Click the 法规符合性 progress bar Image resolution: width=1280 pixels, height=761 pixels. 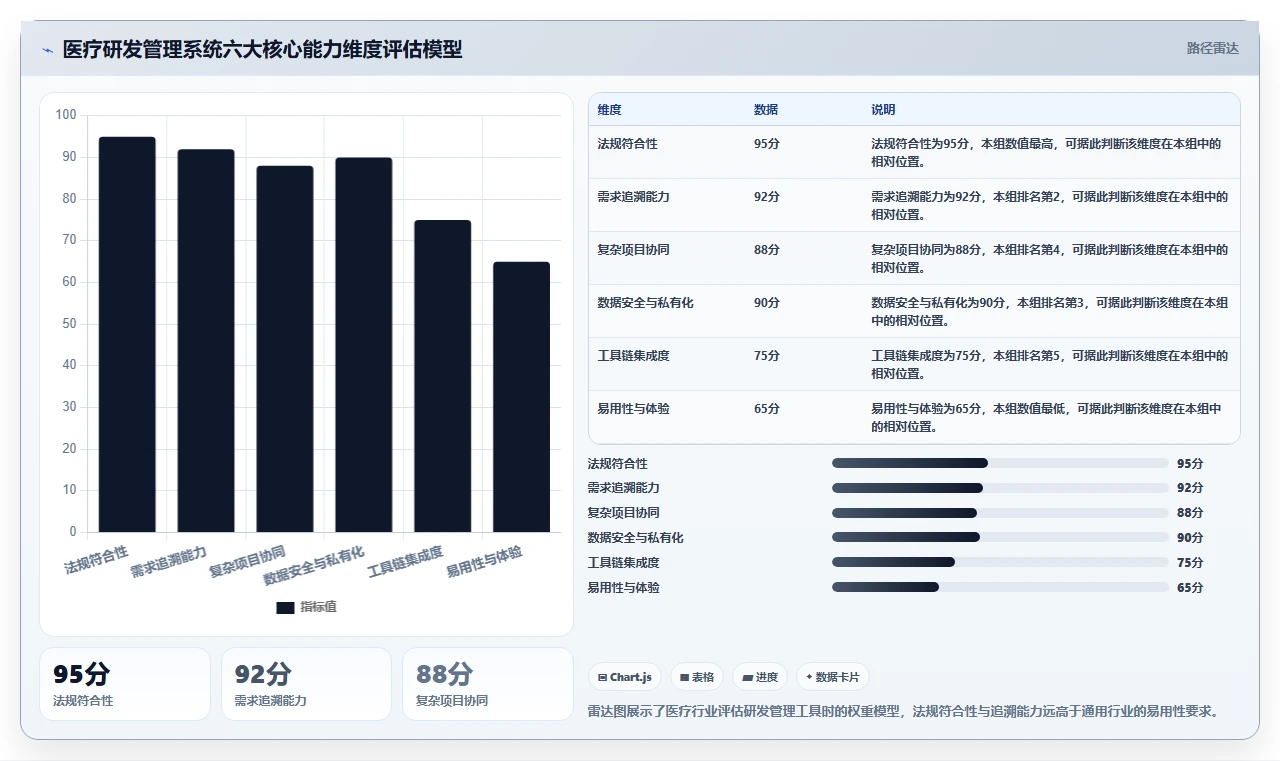tap(1000, 463)
